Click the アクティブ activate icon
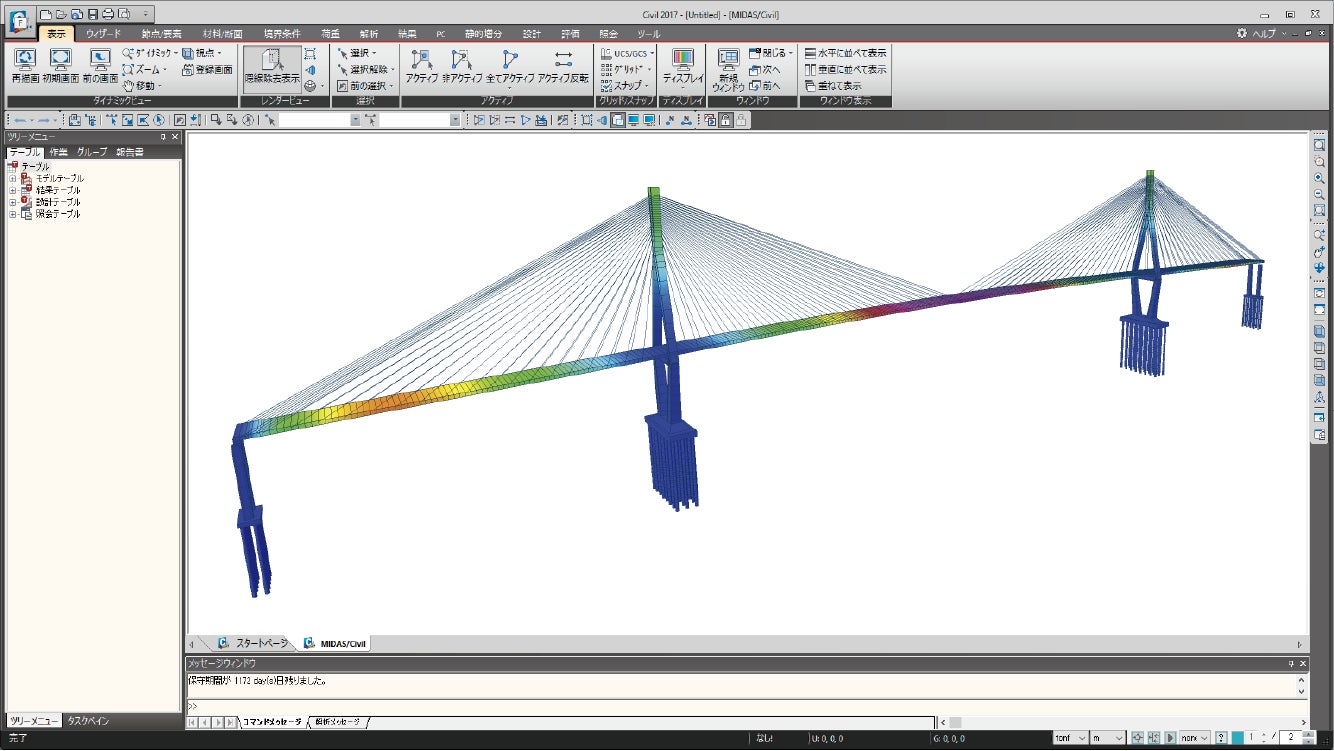 click(421, 66)
